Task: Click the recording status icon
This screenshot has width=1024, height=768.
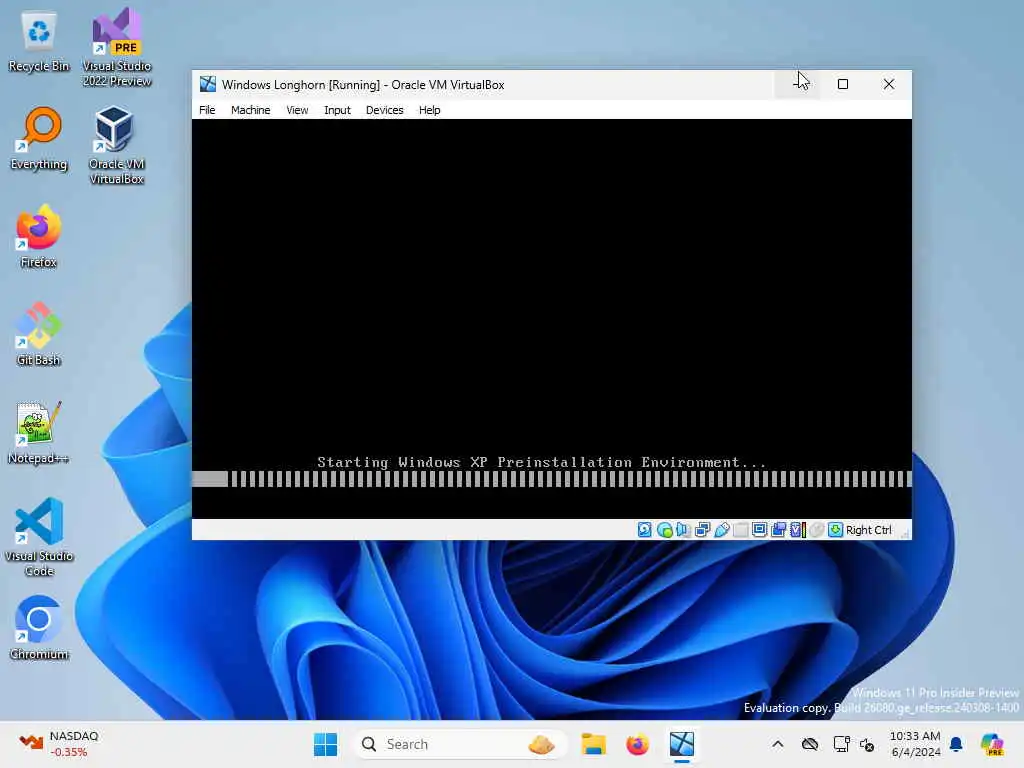Action: tap(778, 530)
